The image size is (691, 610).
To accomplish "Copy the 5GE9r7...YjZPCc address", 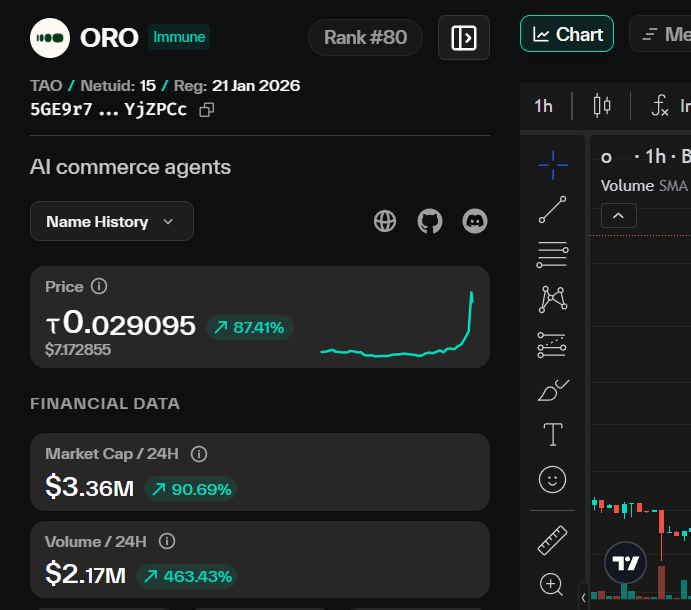I will point(207,110).
